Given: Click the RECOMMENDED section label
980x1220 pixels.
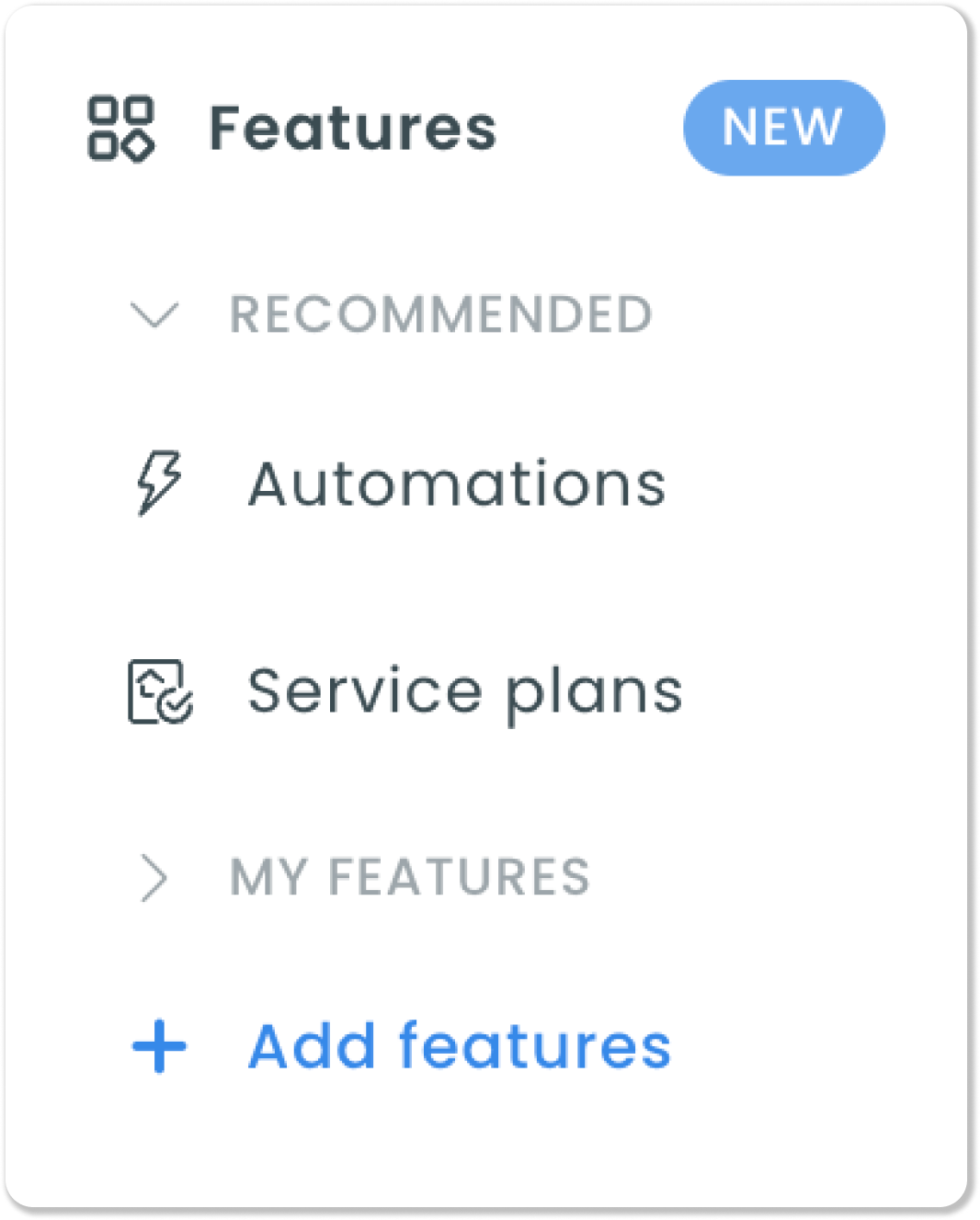Looking at the screenshot, I should tap(441, 315).
